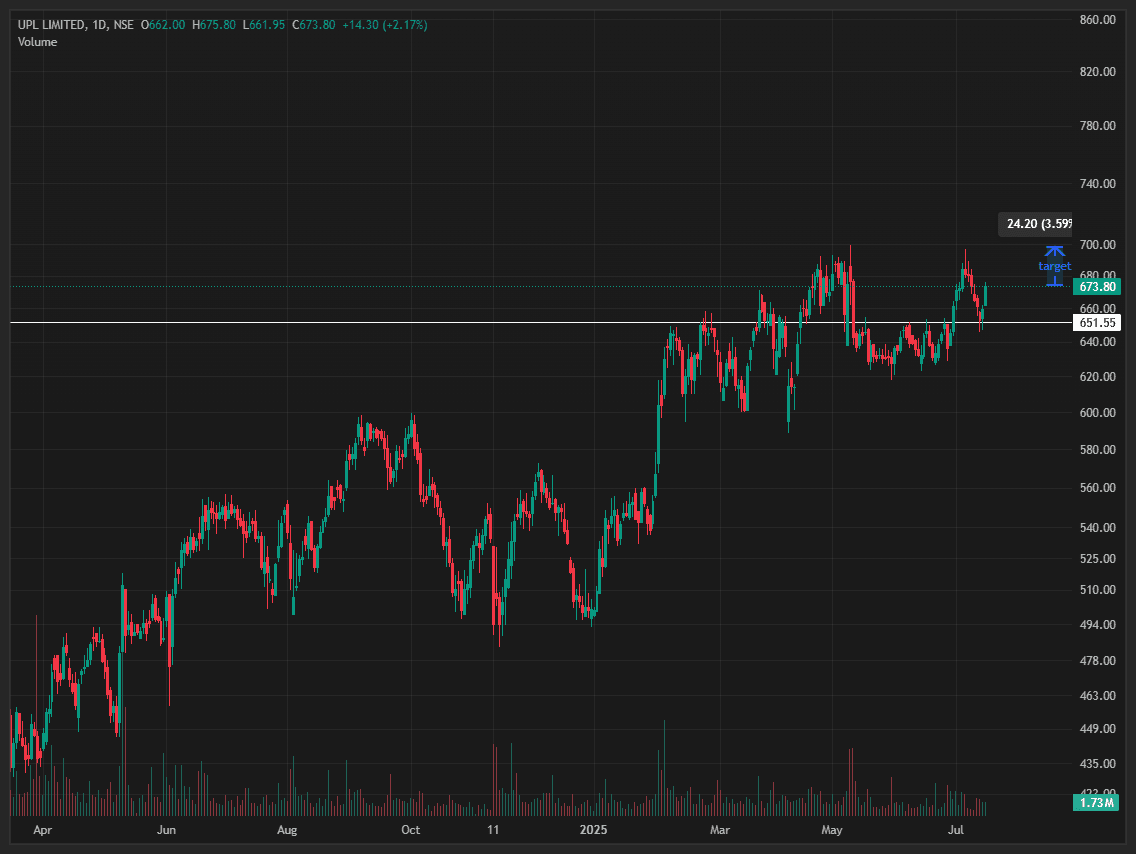Click the 560.00 price axis label
The width and height of the screenshot is (1136, 854).
click(1098, 487)
